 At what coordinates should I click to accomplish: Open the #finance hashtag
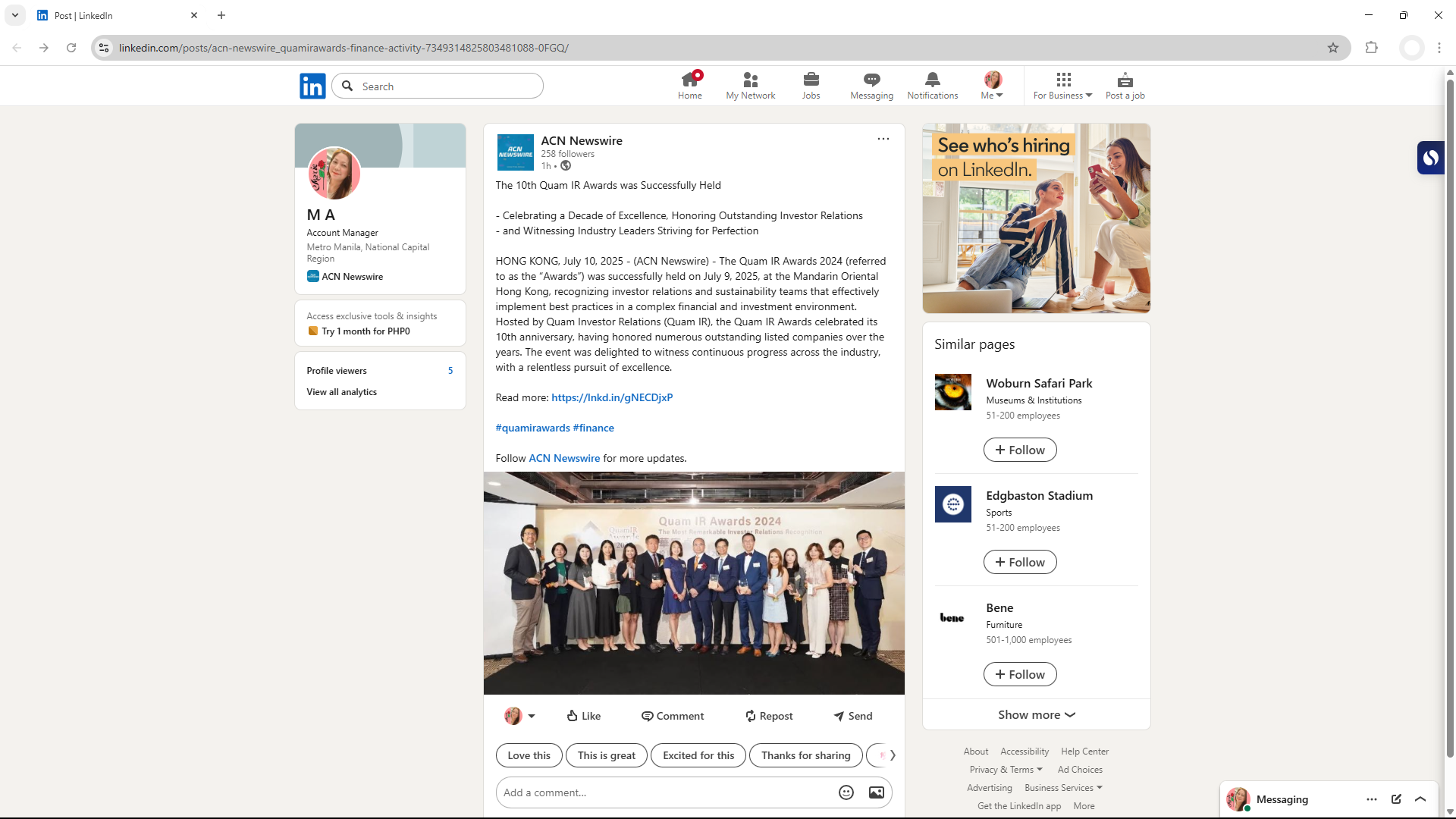[x=594, y=428]
